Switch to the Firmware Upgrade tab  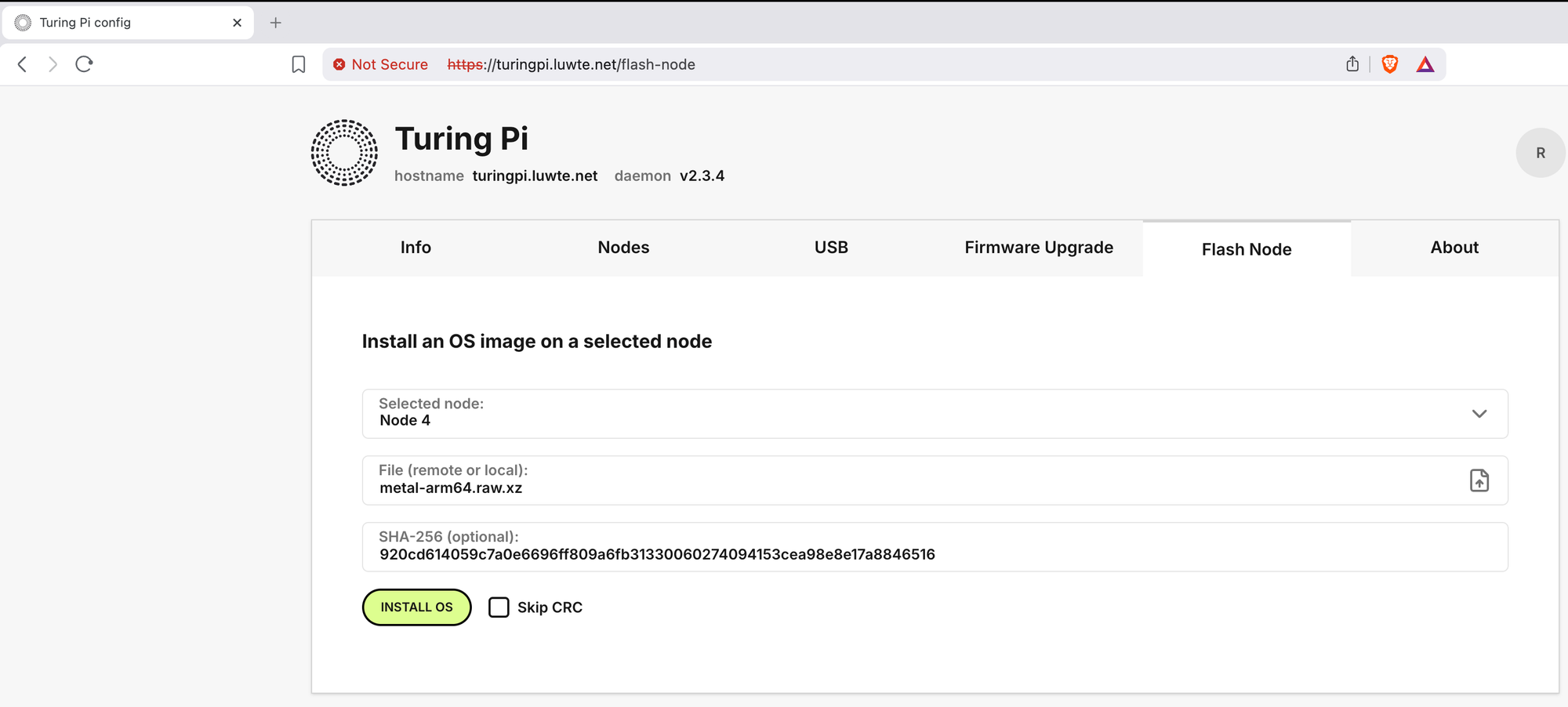tap(1038, 248)
